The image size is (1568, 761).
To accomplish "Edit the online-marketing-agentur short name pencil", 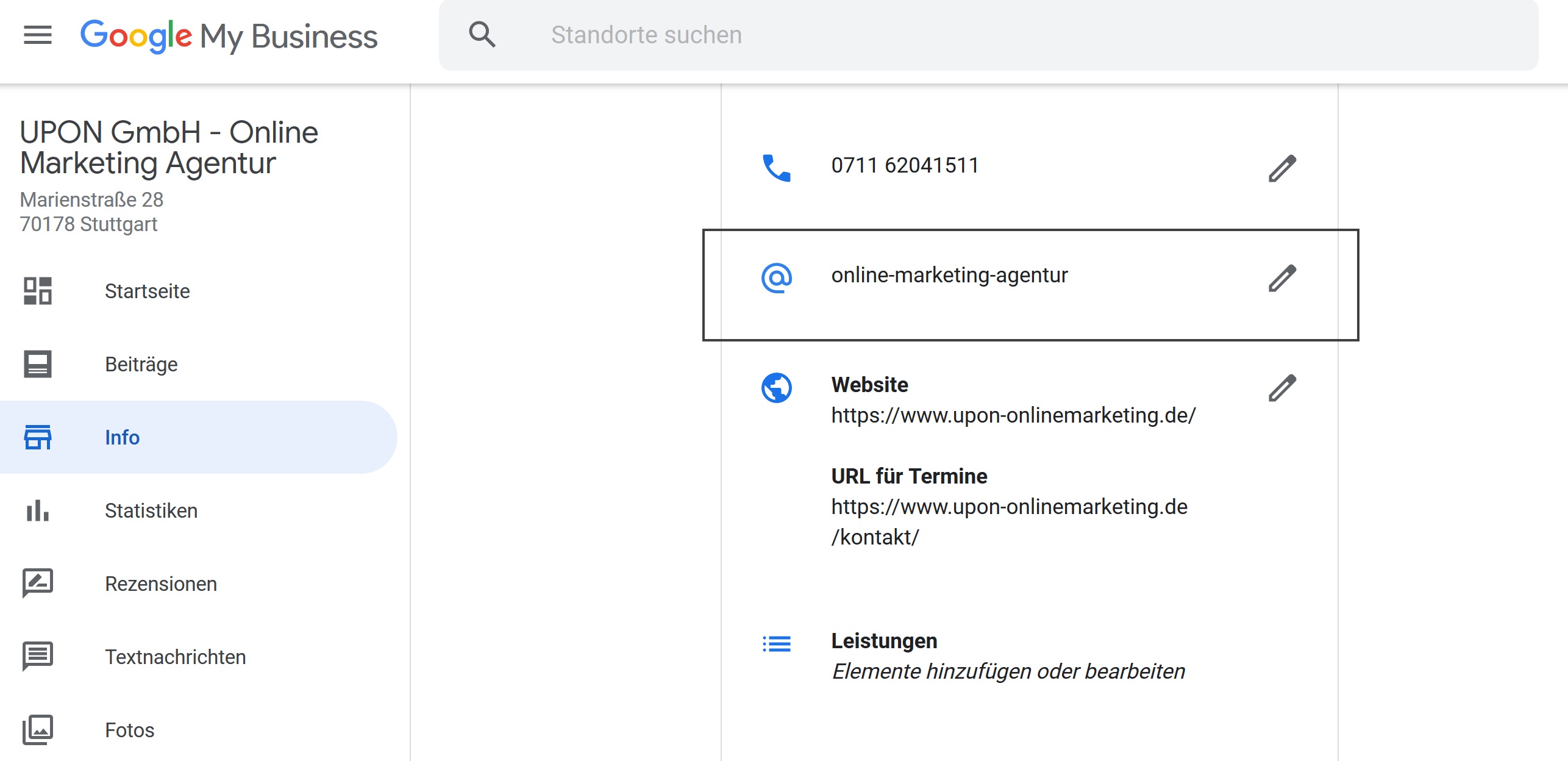I will tap(1282, 278).
